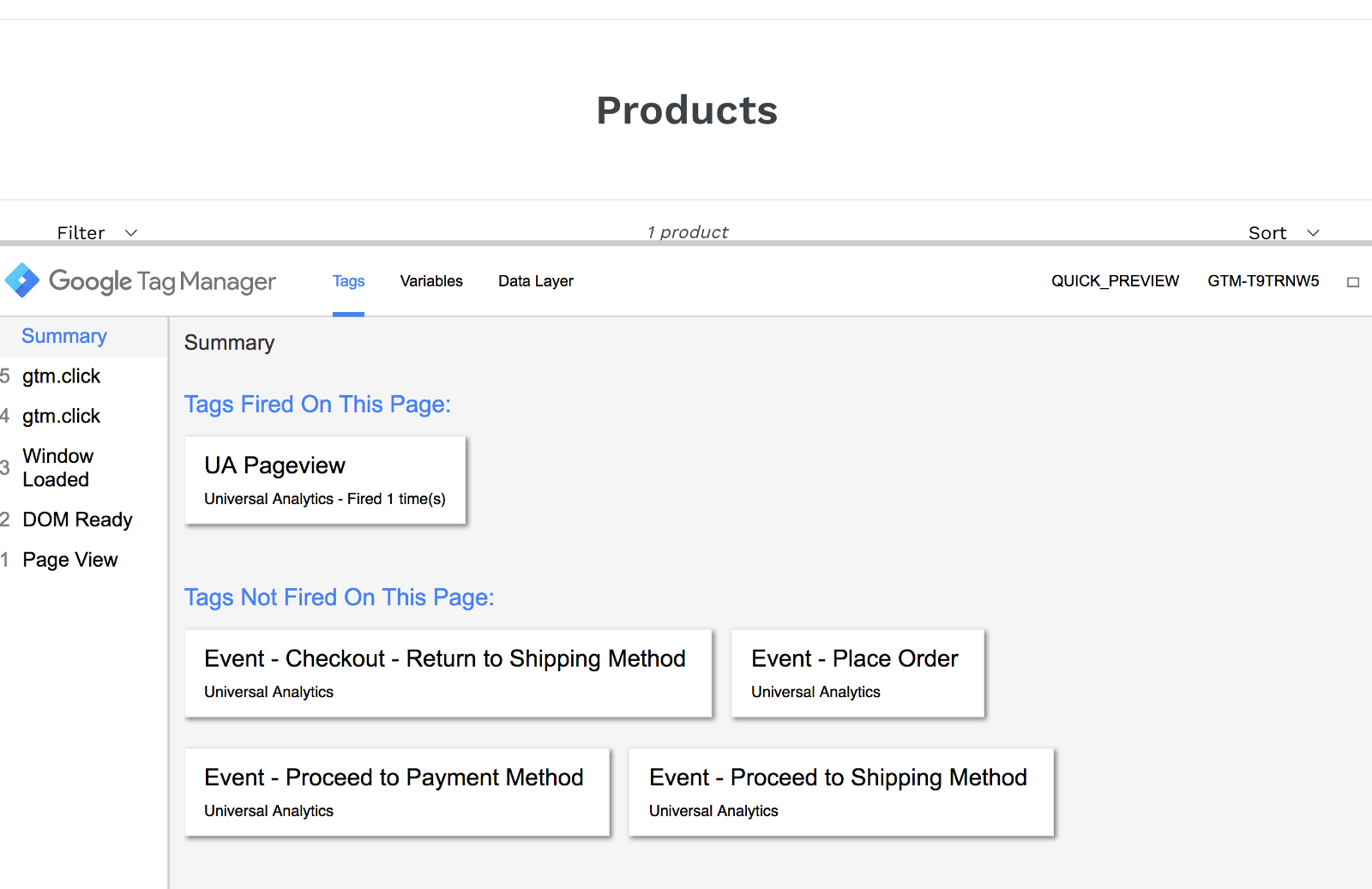Select the Page View event
This screenshot has height=889, width=1372.
[70, 561]
